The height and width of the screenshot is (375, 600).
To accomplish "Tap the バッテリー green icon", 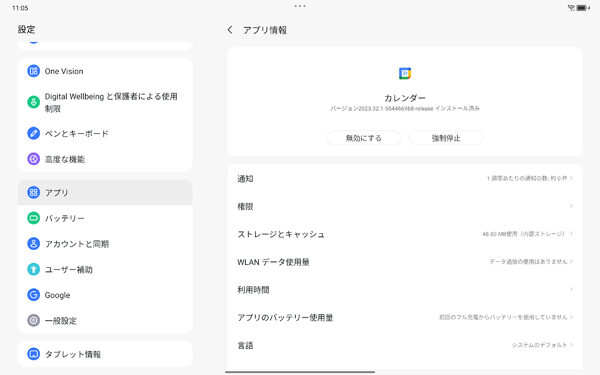I will 33,218.
